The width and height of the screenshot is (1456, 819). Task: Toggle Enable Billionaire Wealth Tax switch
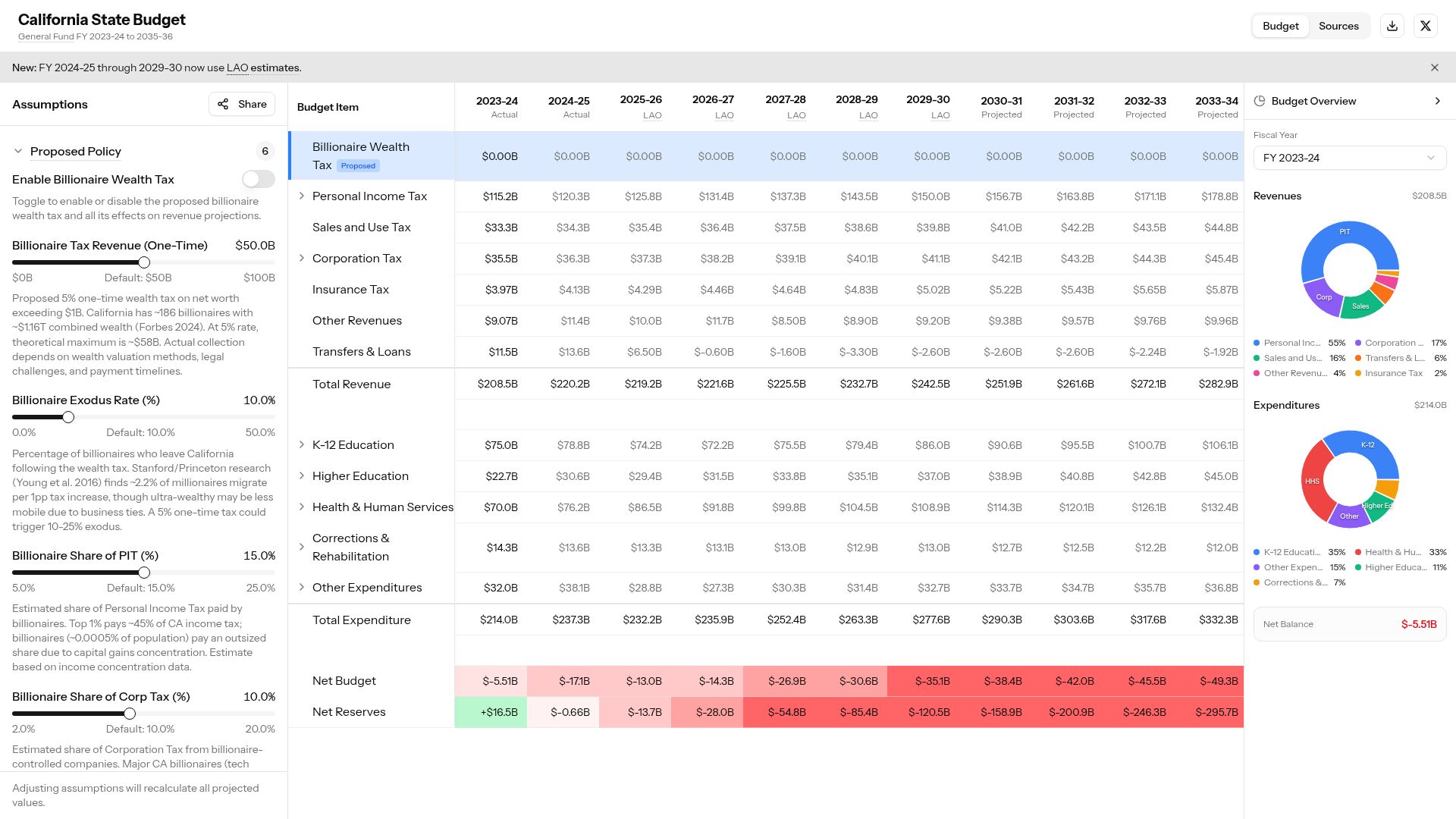point(259,179)
